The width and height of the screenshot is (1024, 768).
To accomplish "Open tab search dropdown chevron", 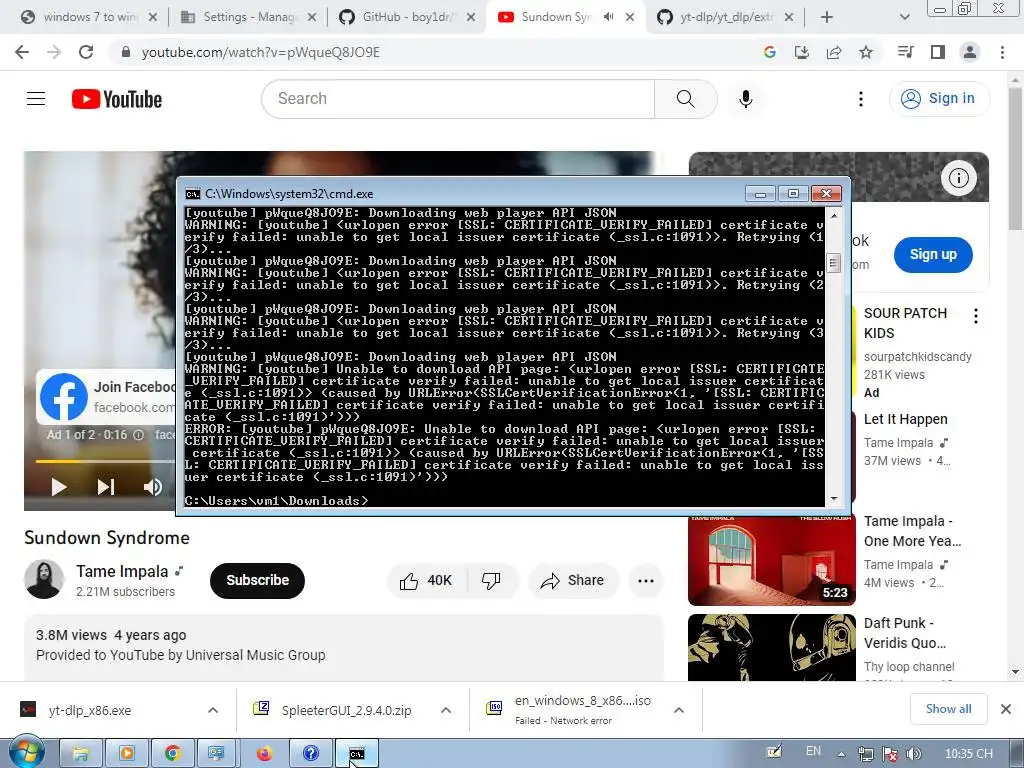I will tap(904, 17).
